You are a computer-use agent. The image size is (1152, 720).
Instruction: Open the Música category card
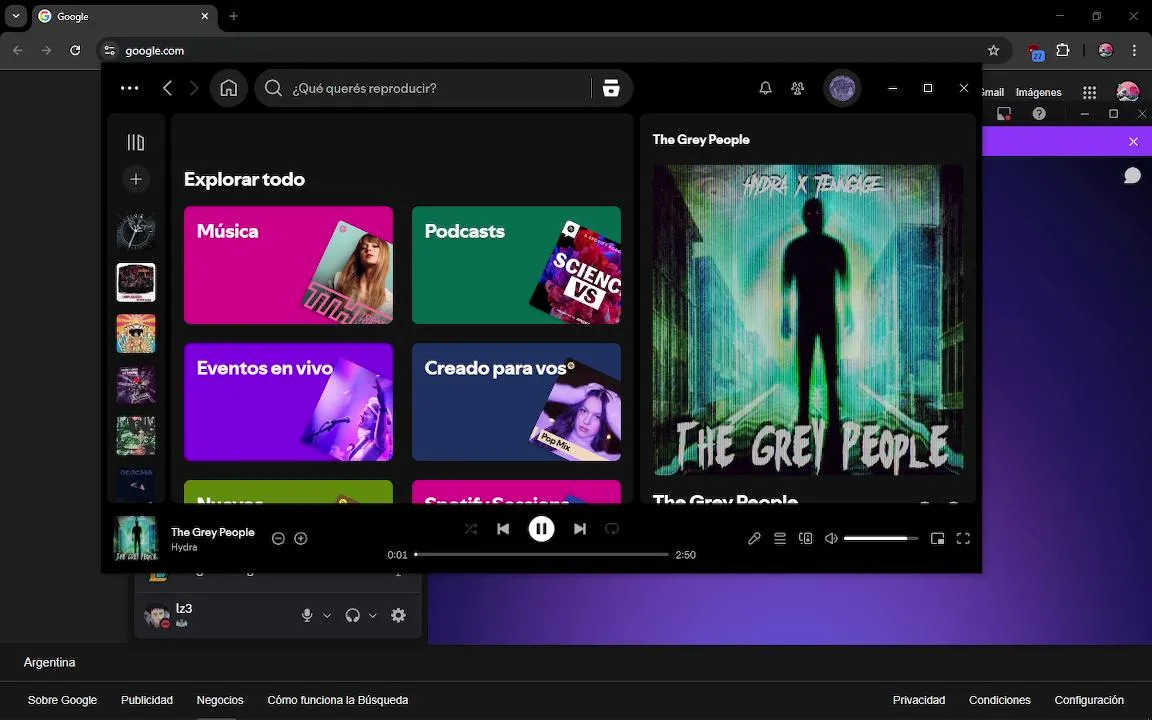(288, 265)
